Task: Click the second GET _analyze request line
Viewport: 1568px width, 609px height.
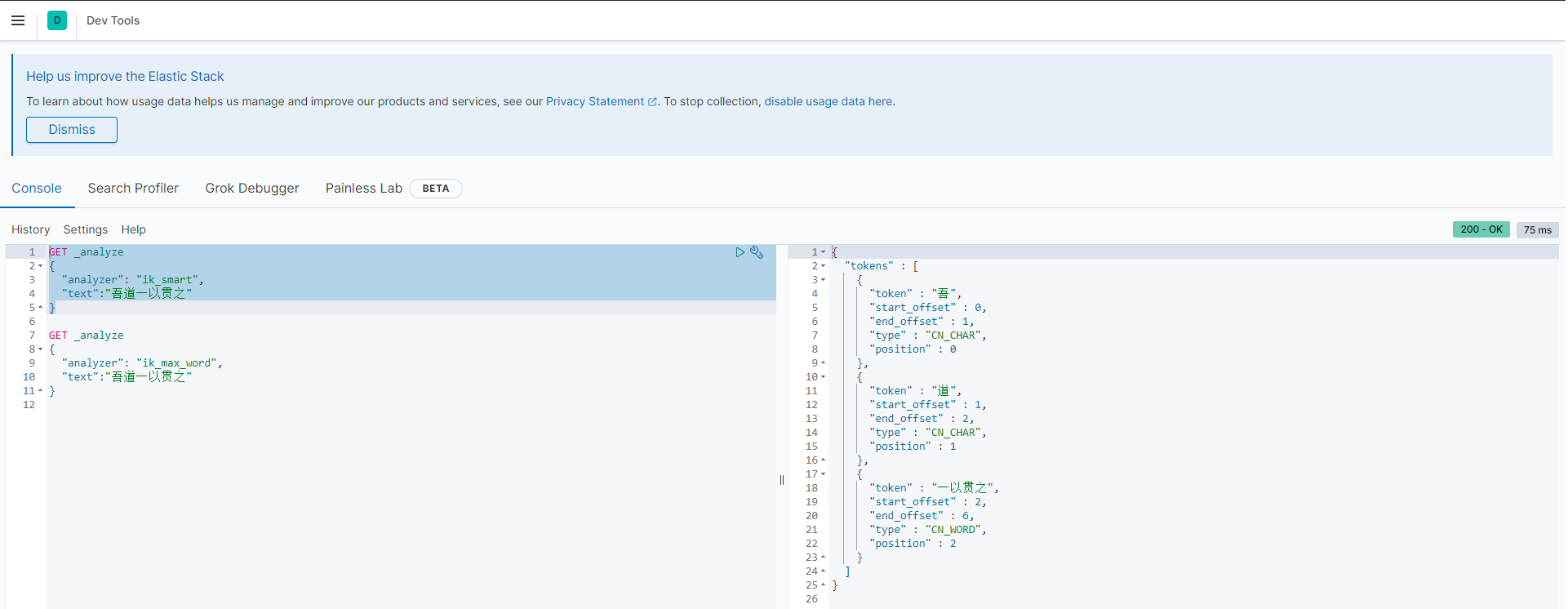Action: pyautogui.click(x=87, y=336)
